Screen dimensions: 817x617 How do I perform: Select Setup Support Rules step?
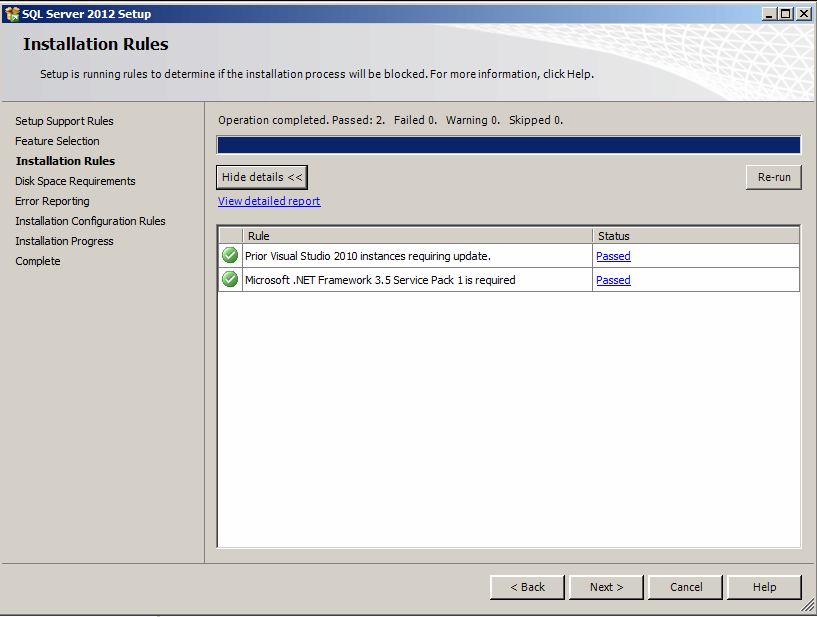[x=64, y=121]
